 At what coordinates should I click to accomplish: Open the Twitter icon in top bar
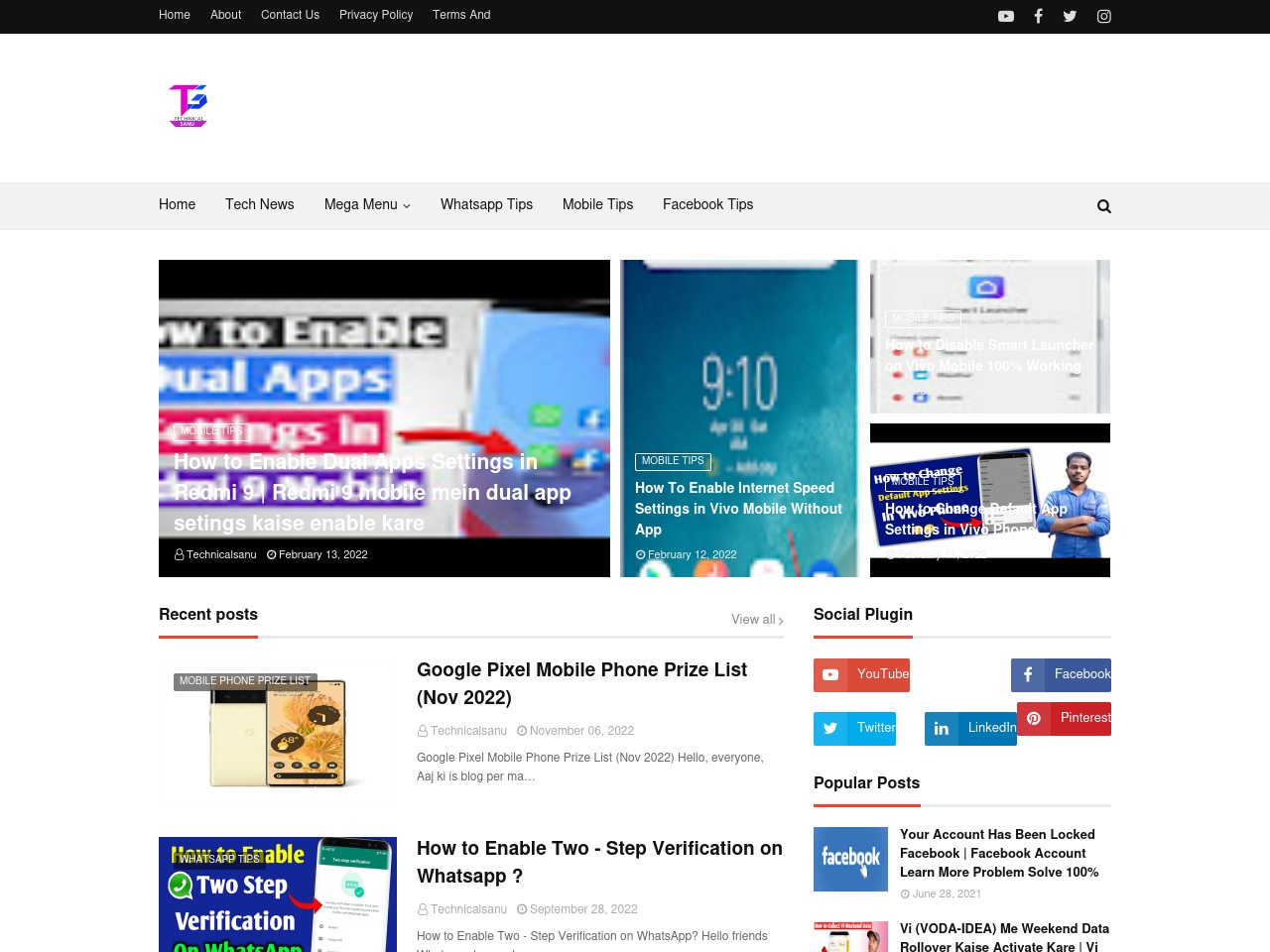pyautogui.click(x=1070, y=16)
